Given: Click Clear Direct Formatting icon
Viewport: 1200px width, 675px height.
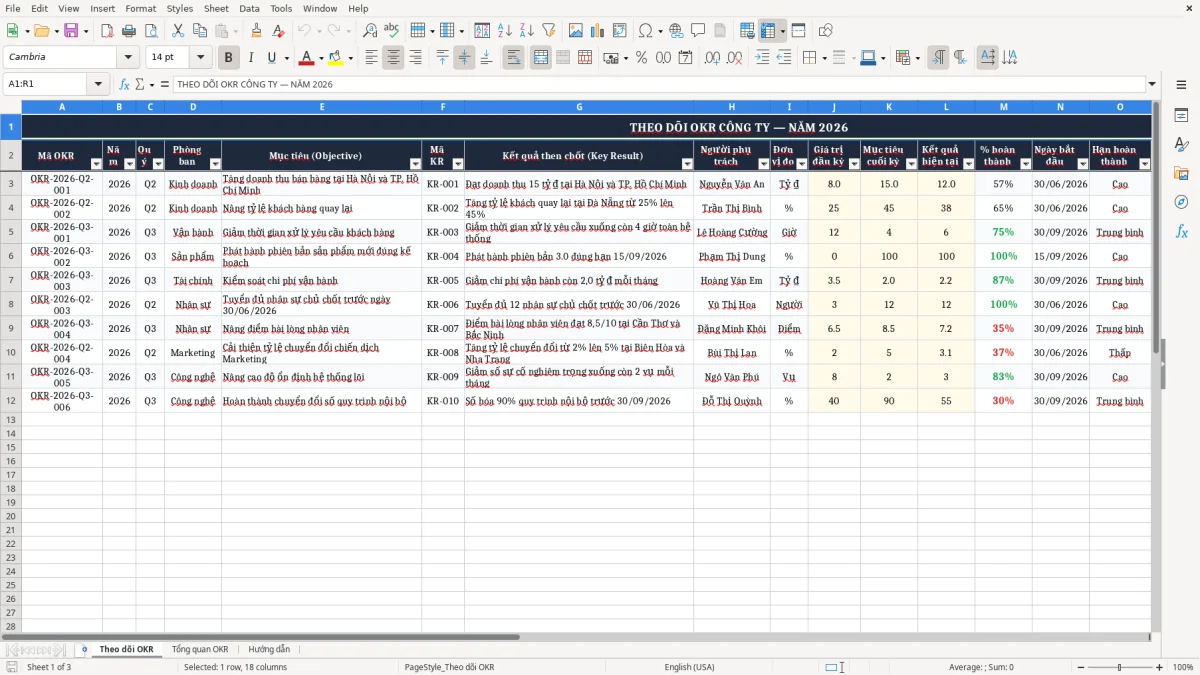Looking at the screenshot, I should tap(277, 31).
